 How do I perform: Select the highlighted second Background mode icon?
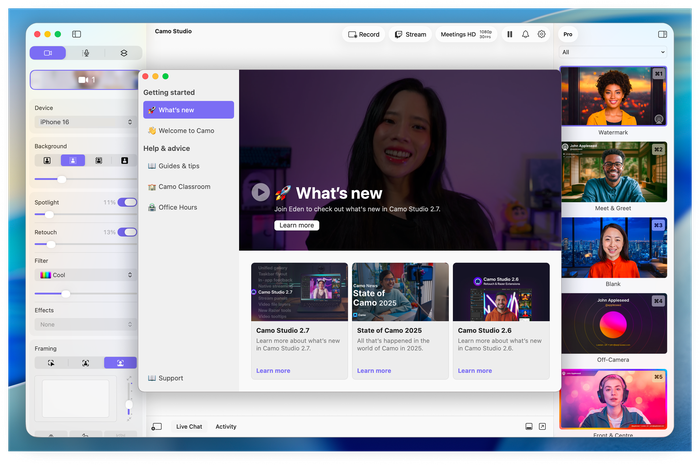tap(73, 160)
